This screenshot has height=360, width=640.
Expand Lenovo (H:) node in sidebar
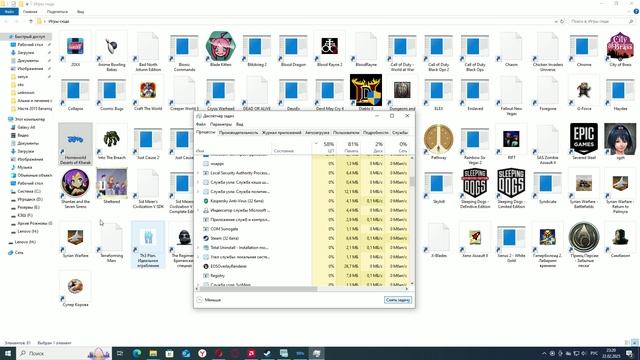(x=5, y=242)
